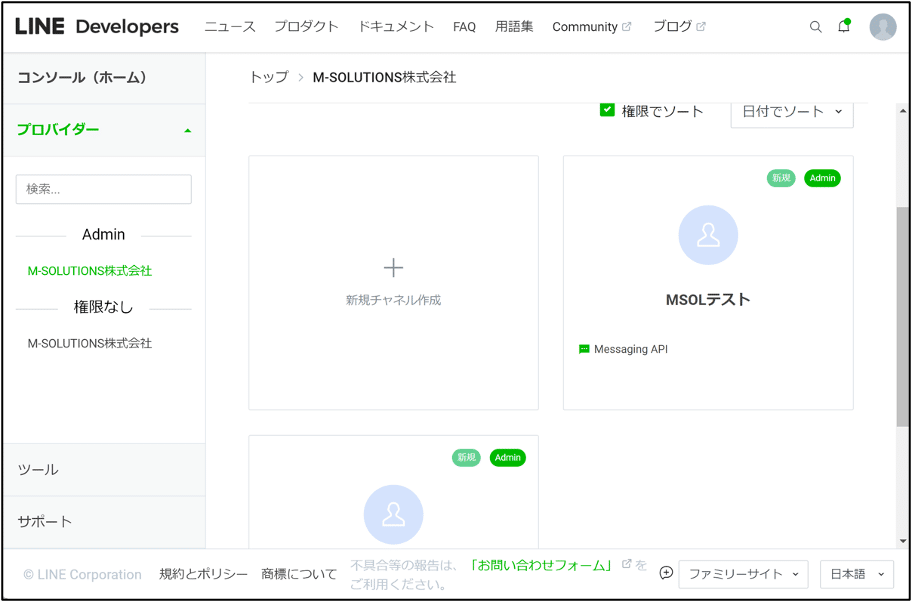Viewport: 912px width, 602px height.
Task: Open the プロダクト menu item
Action: tap(306, 27)
